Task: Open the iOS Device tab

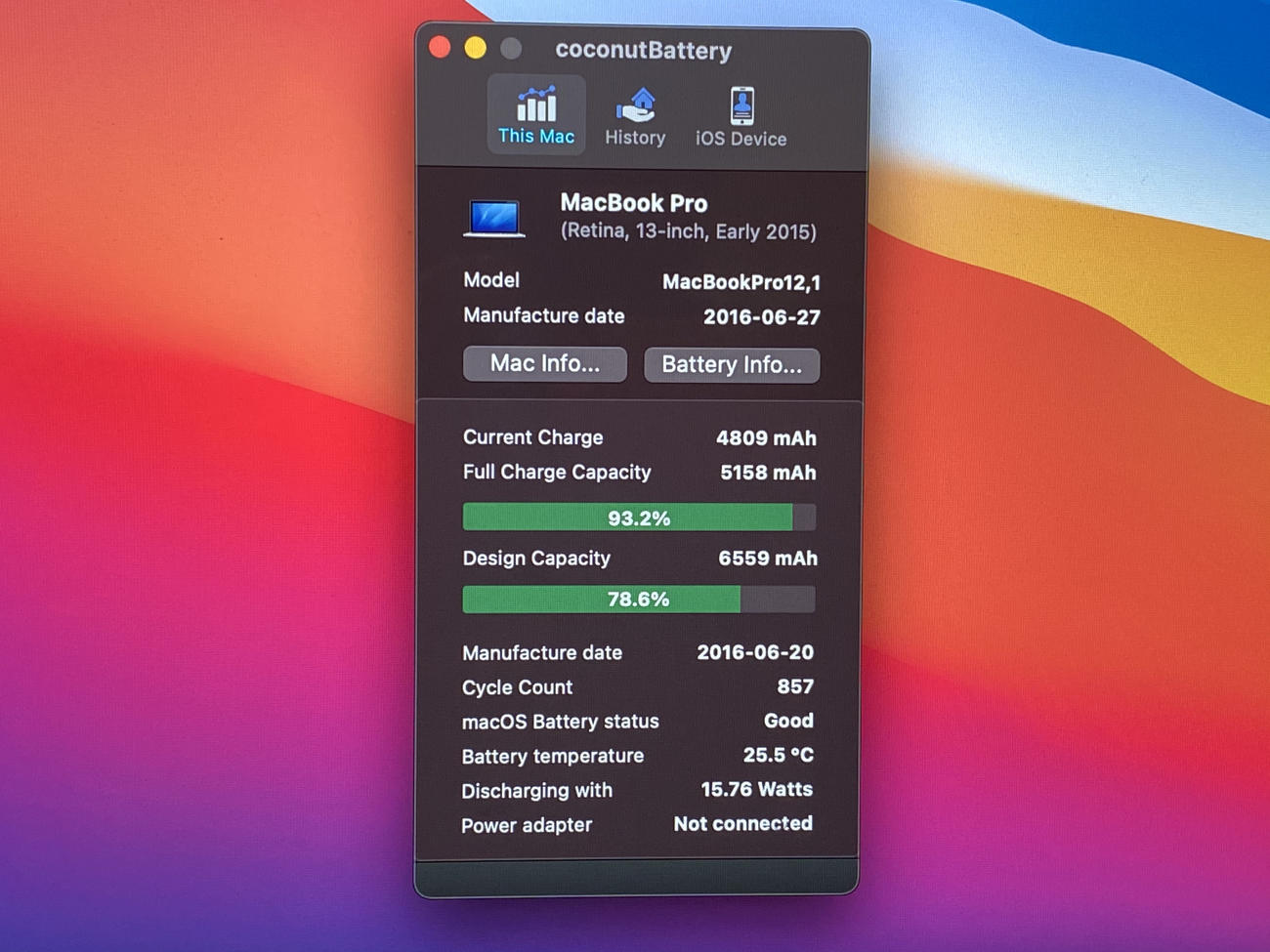Action: (x=741, y=117)
